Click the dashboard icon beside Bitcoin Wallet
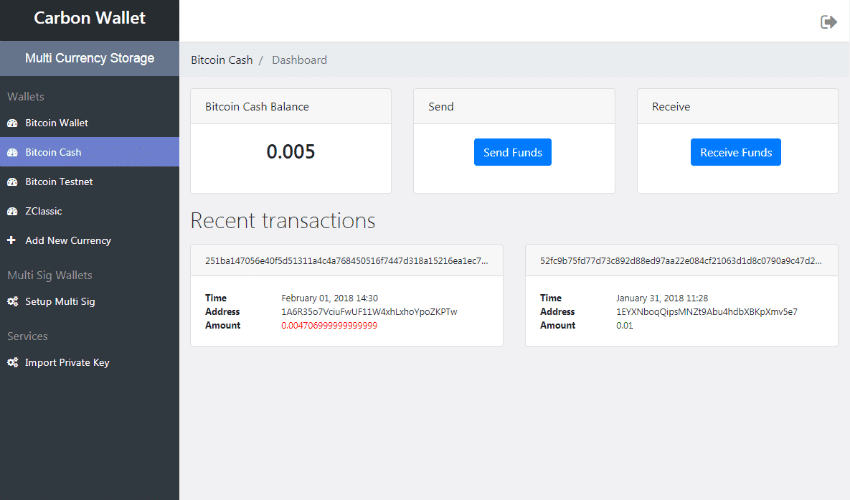Image resolution: width=850 pixels, height=500 pixels. tap(12, 123)
